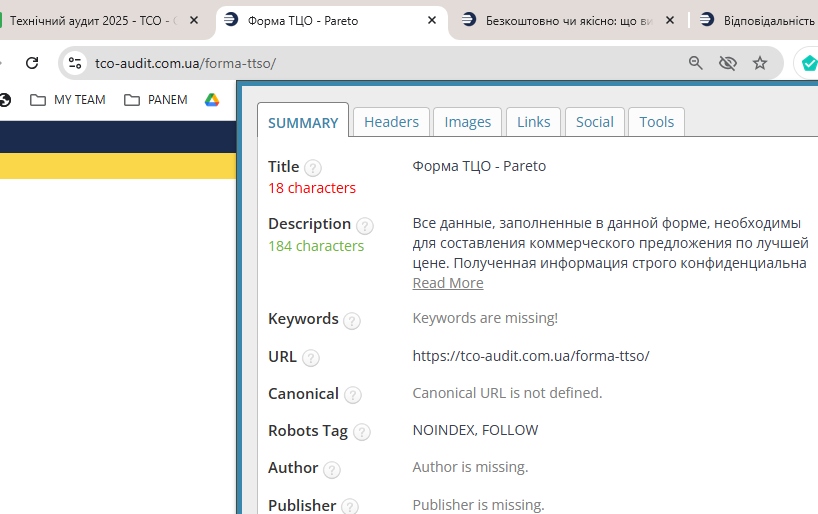Click the green checkmark extension icon
Viewport: 818px width, 514px height.
click(808, 63)
